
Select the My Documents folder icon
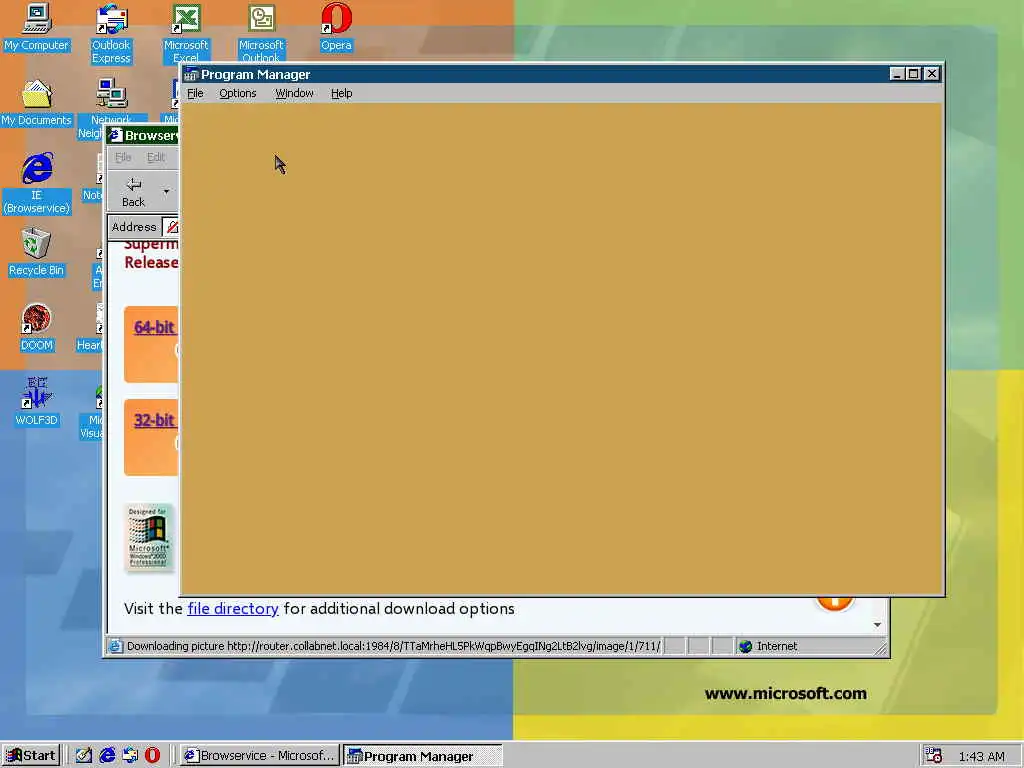[37, 103]
